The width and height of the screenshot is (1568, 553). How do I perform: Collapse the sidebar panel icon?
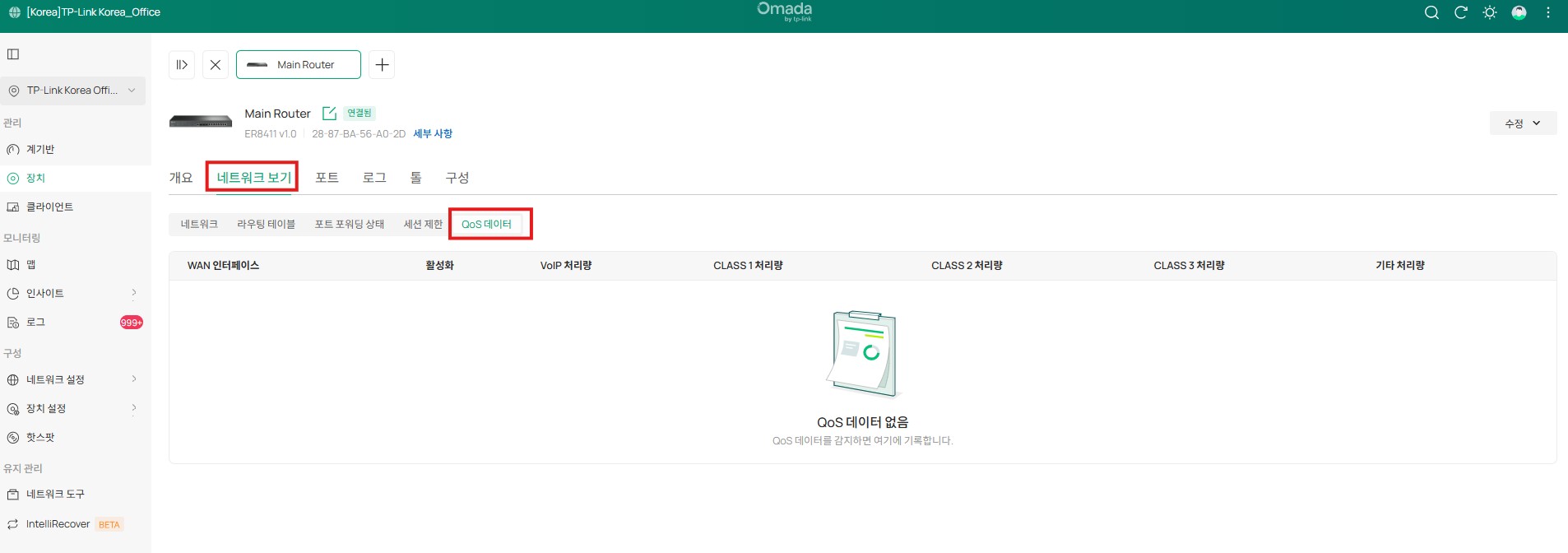pos(13,54)
